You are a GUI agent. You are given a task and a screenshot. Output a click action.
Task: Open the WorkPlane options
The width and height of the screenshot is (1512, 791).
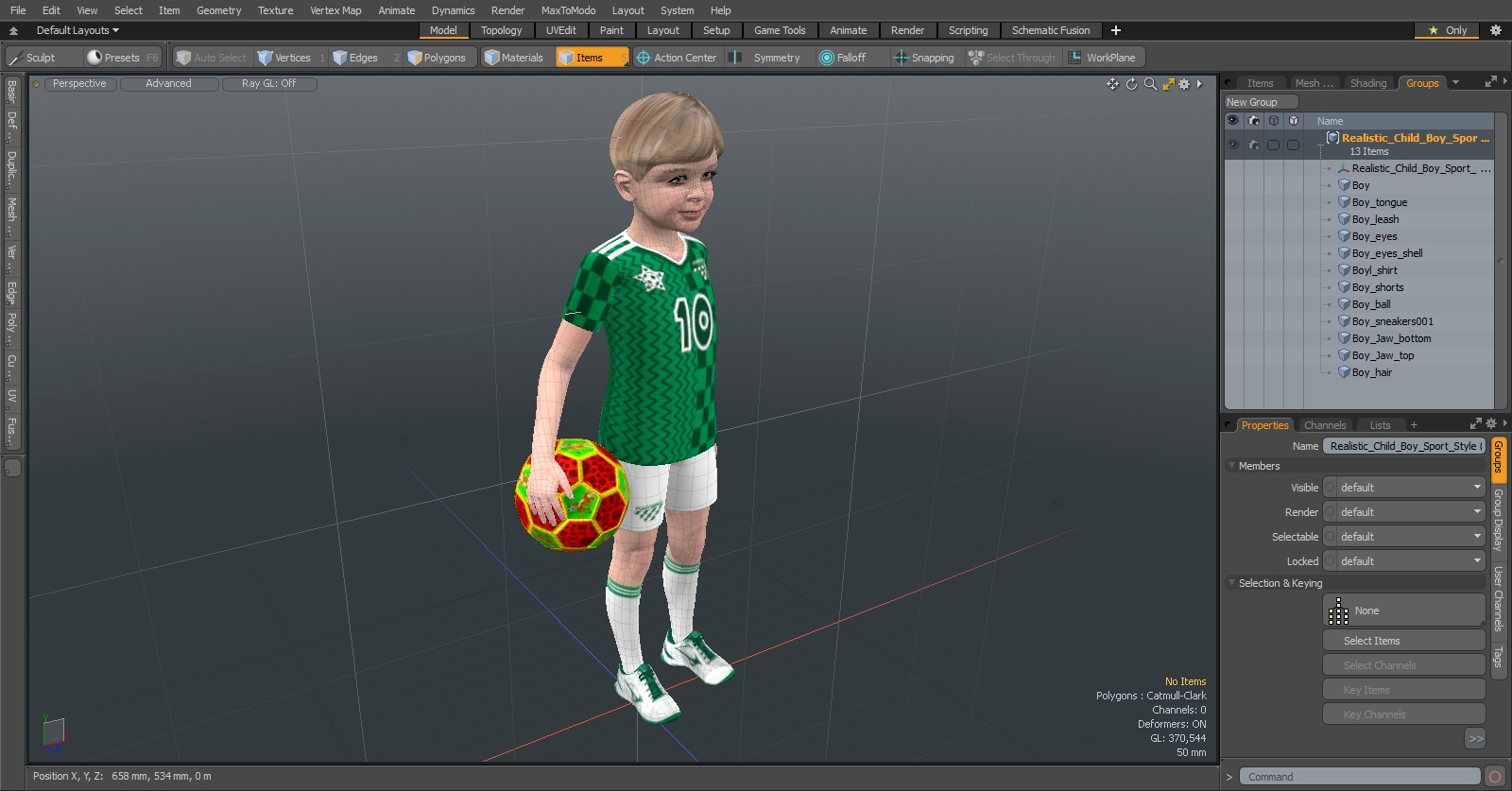(x=1104, y=58)
